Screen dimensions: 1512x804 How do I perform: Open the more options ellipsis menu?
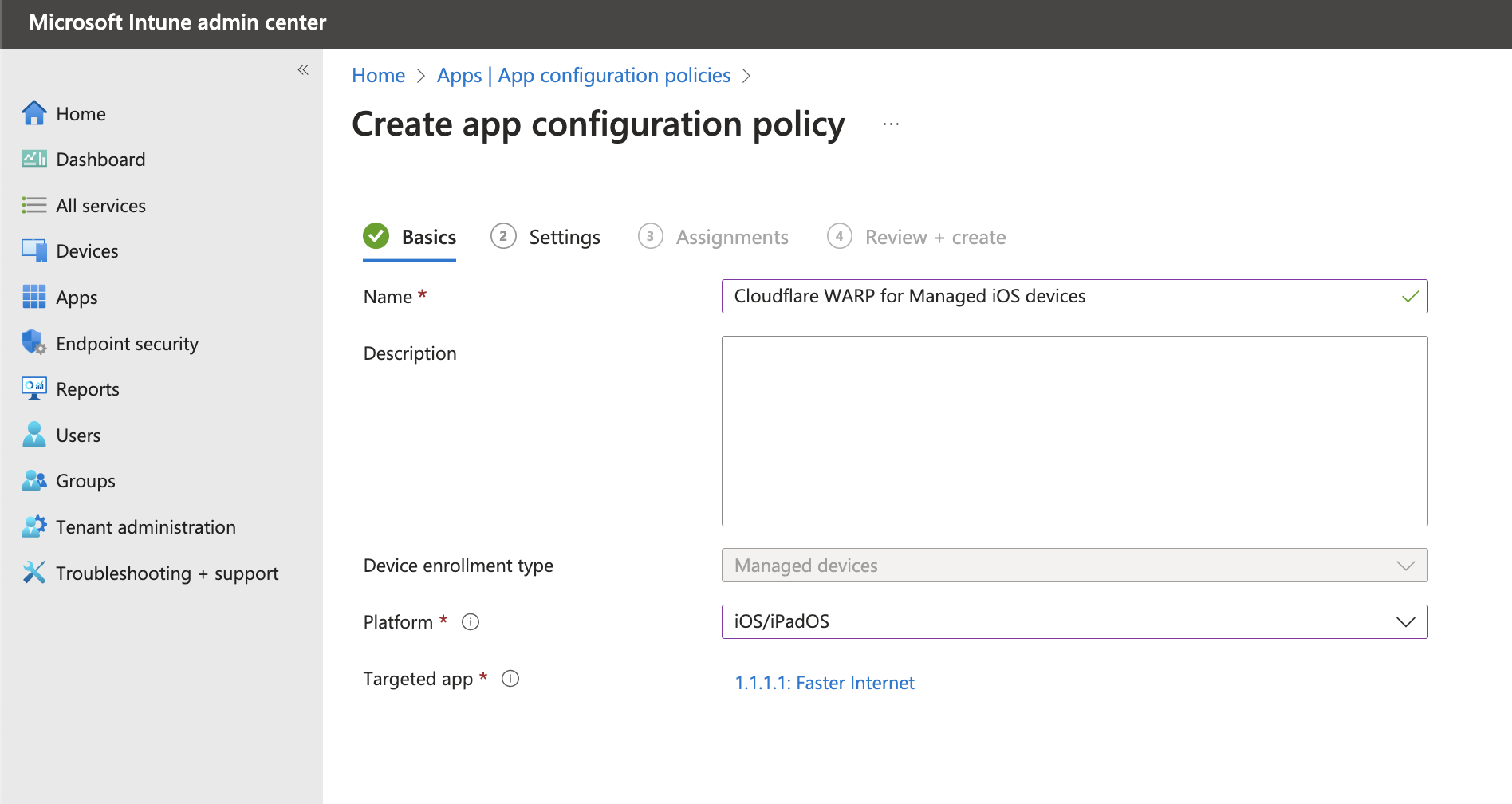891,124
